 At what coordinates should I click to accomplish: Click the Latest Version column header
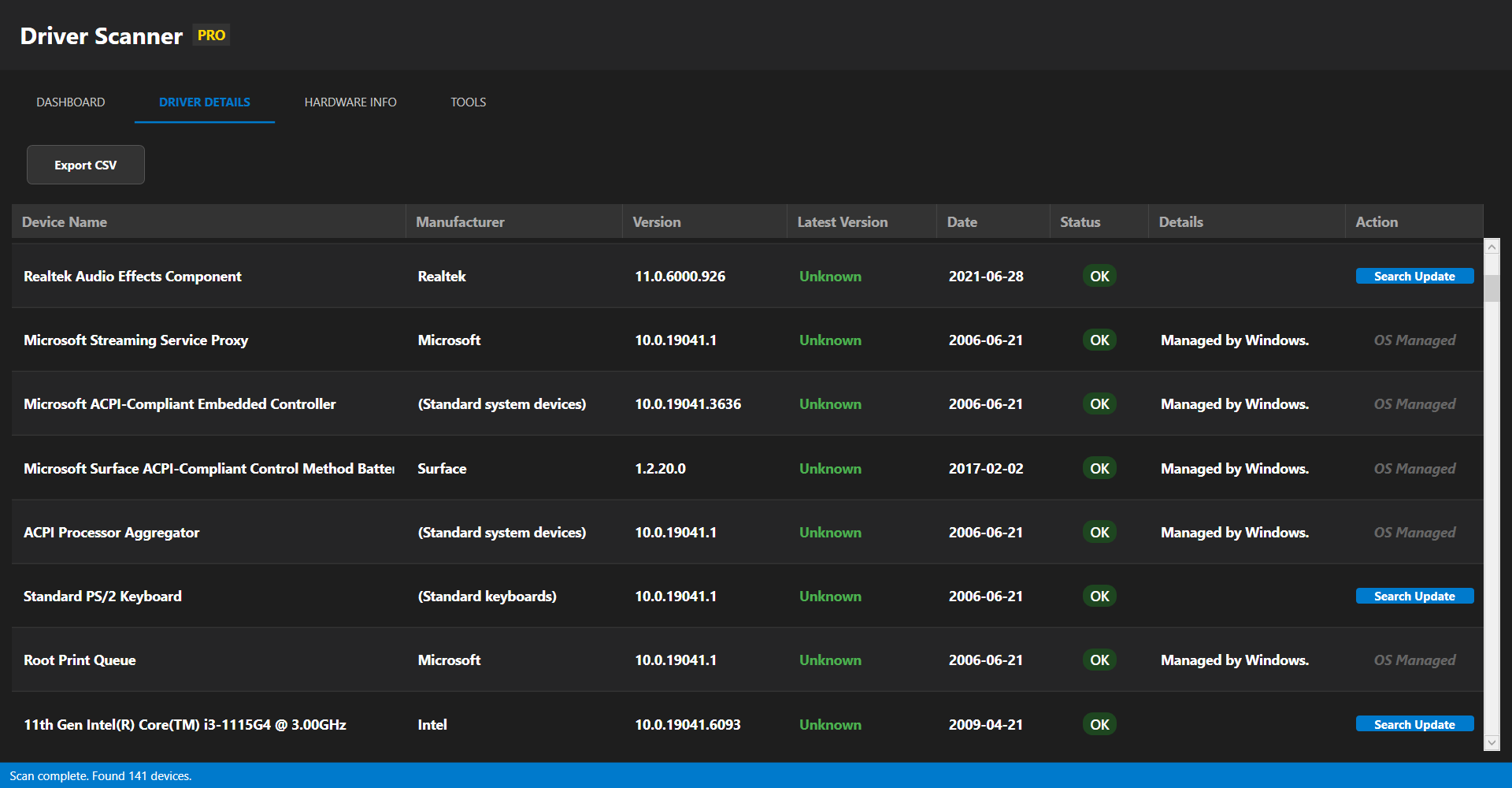click(x=842, y=222)
